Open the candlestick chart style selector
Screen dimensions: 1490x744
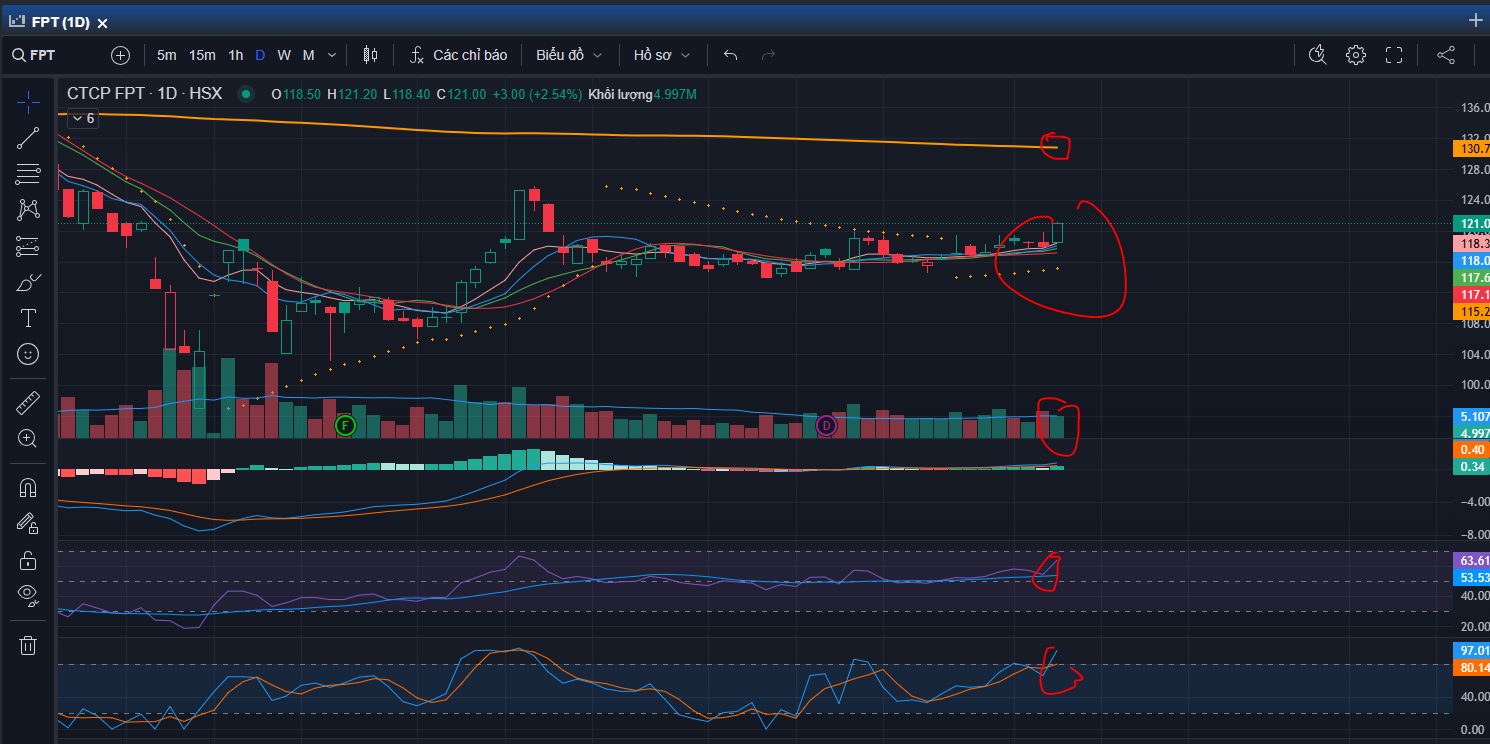[371, 55]
